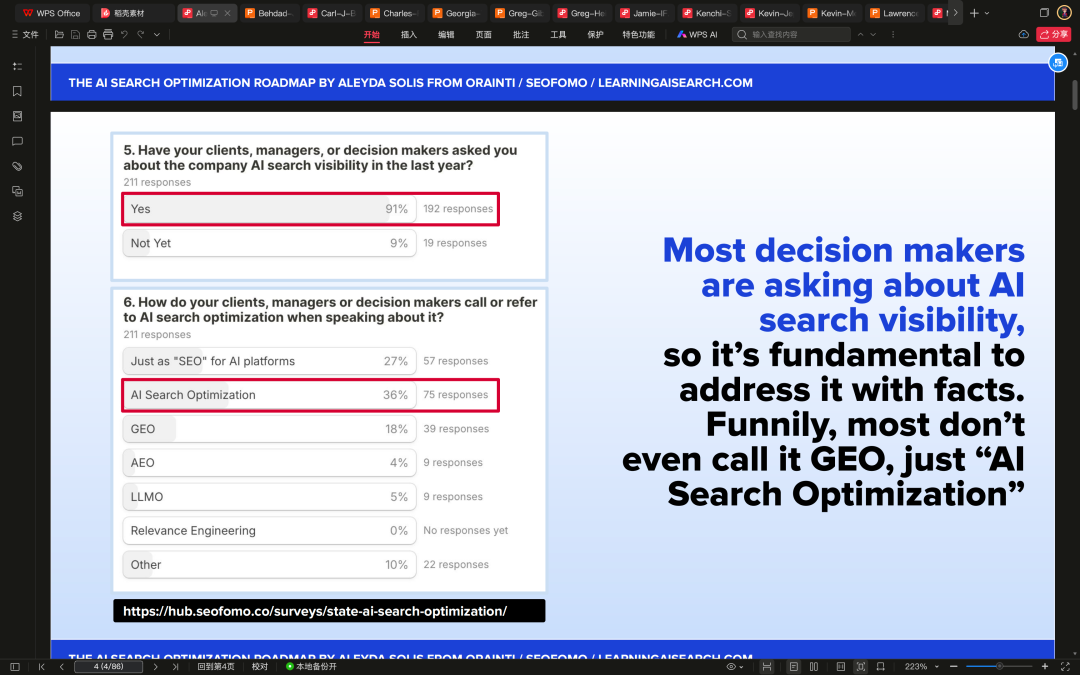Open the 保护 ribbon tab
Image resolution: width=1080 pixels, height=675 pixels.
[595, 34]
